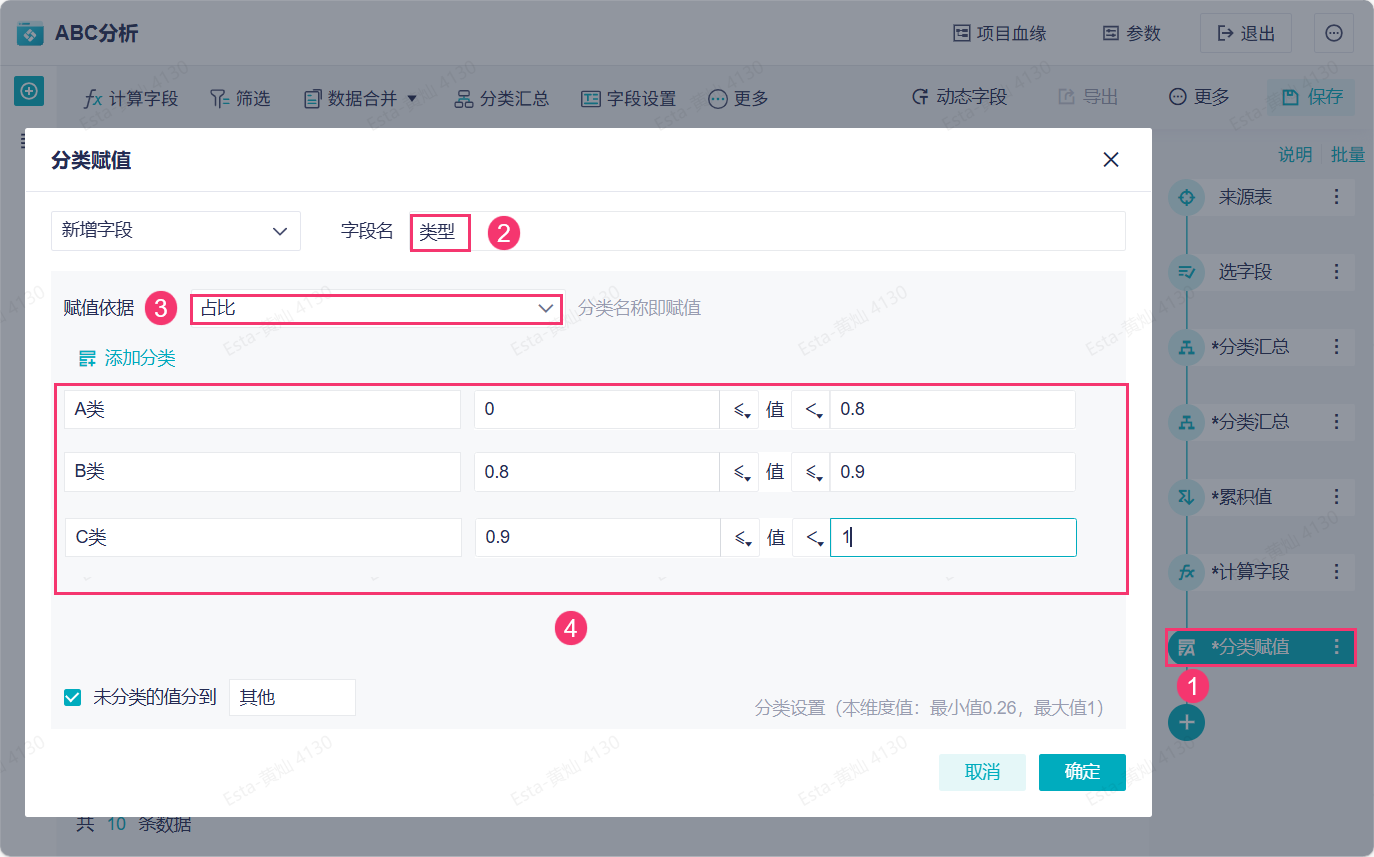The height and width of the screenshot is (857, 1374).
Task: Click the 说明 link
Action: [1295, 154]
